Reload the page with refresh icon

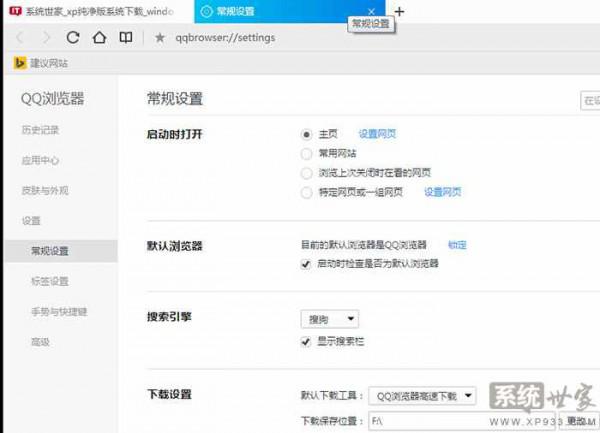[73, 37]
